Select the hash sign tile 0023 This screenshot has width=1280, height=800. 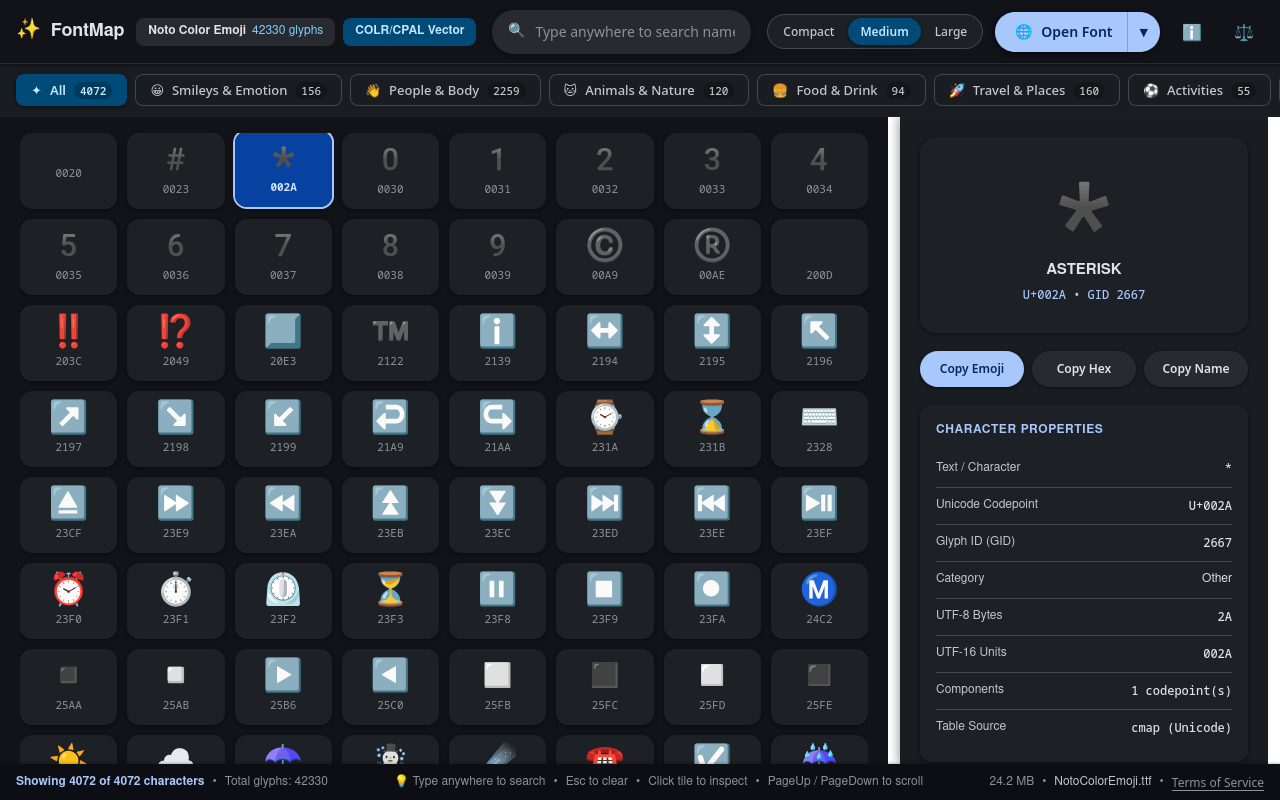click(176, 171)
